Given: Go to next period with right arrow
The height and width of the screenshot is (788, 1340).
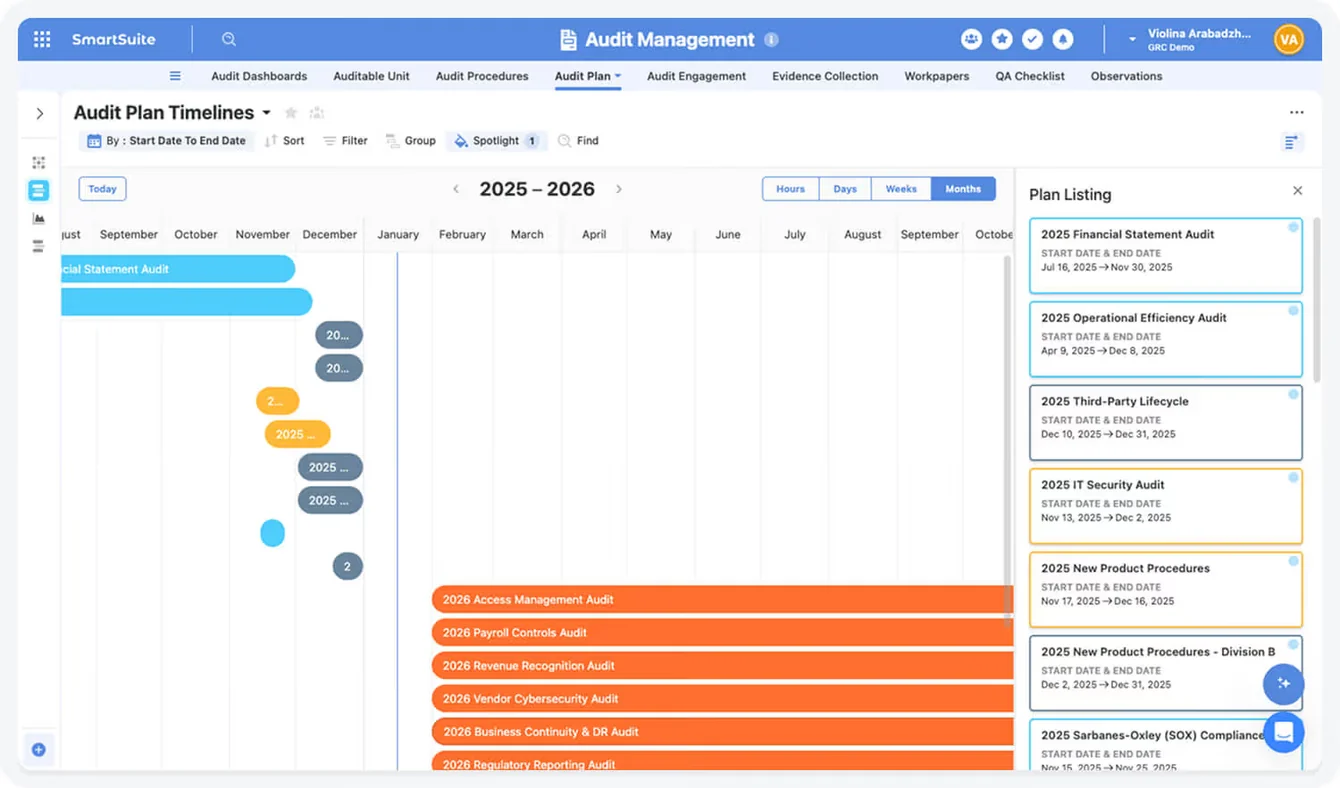Looking at the screenshot, I should point(619,189).
